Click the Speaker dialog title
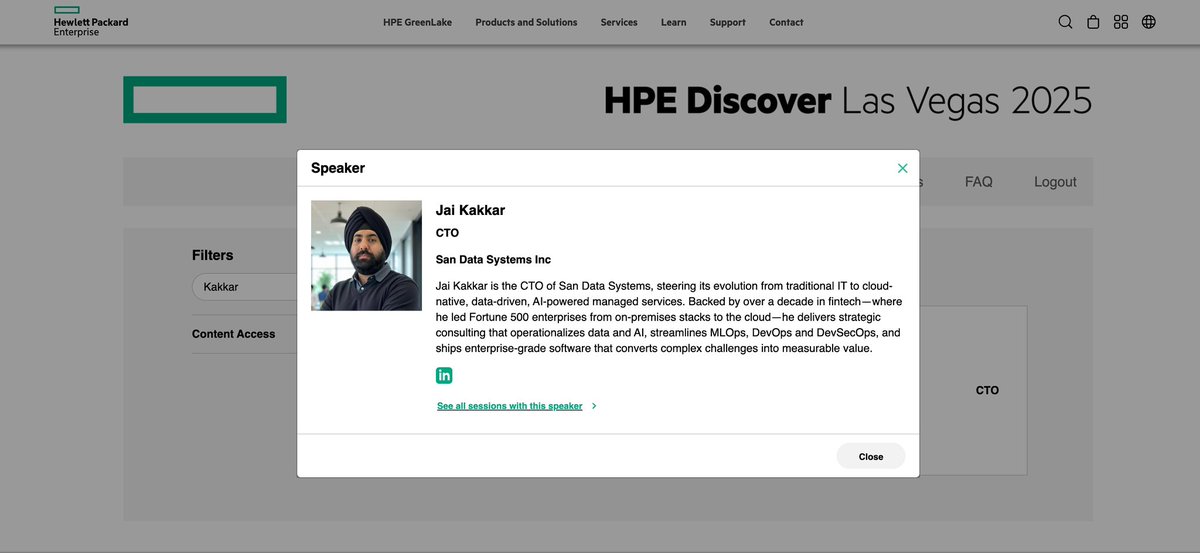Screen dimensions: 1200x553 coord(338,168)
